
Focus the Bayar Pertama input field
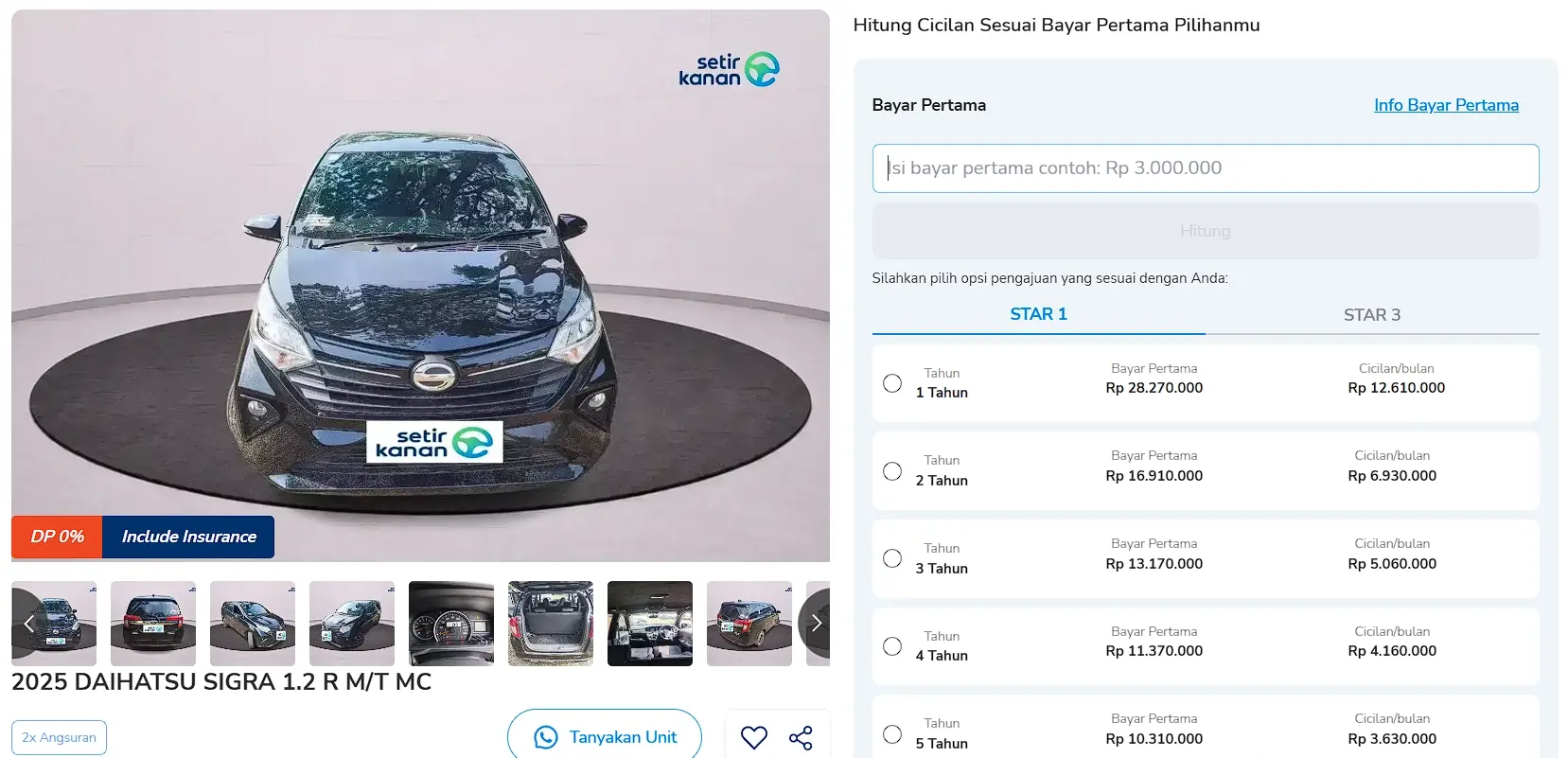click(1206, 168)
